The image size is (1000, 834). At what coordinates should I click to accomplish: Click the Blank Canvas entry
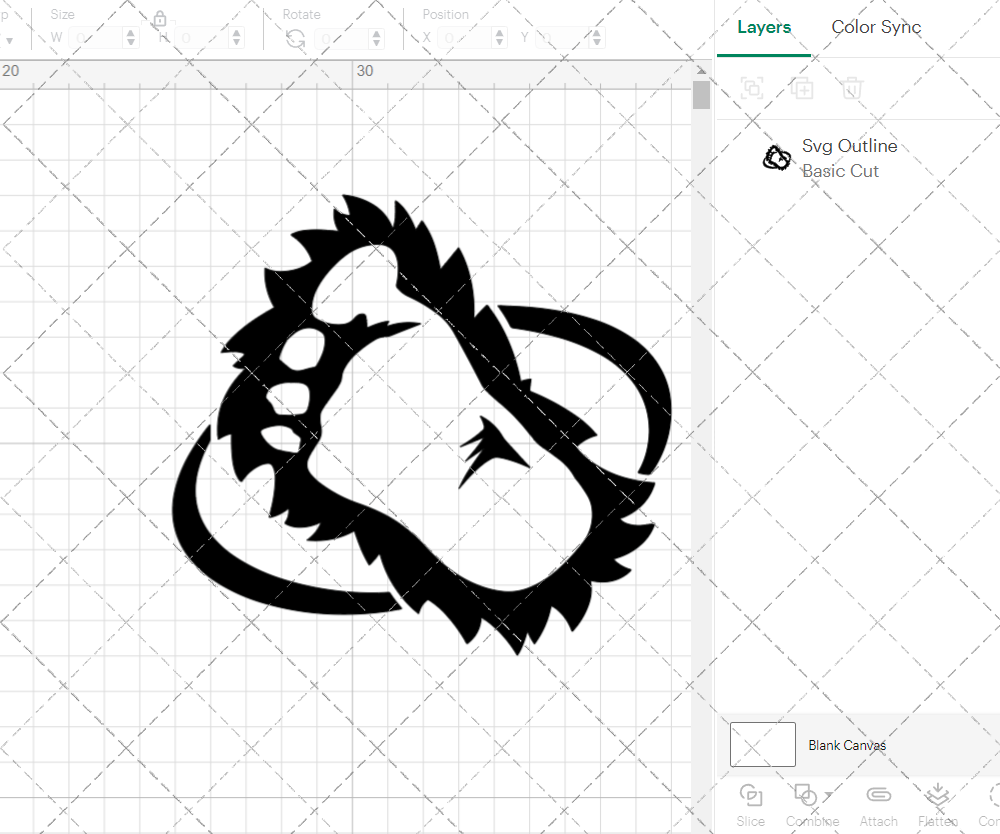(848, 744)
